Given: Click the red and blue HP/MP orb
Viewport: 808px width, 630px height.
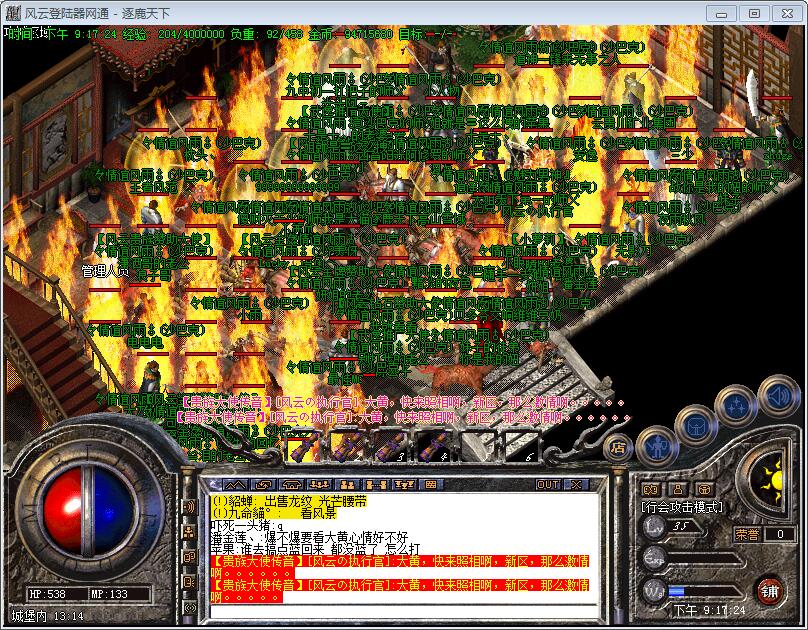Looking at the screenshot, I should coord(88,510).
